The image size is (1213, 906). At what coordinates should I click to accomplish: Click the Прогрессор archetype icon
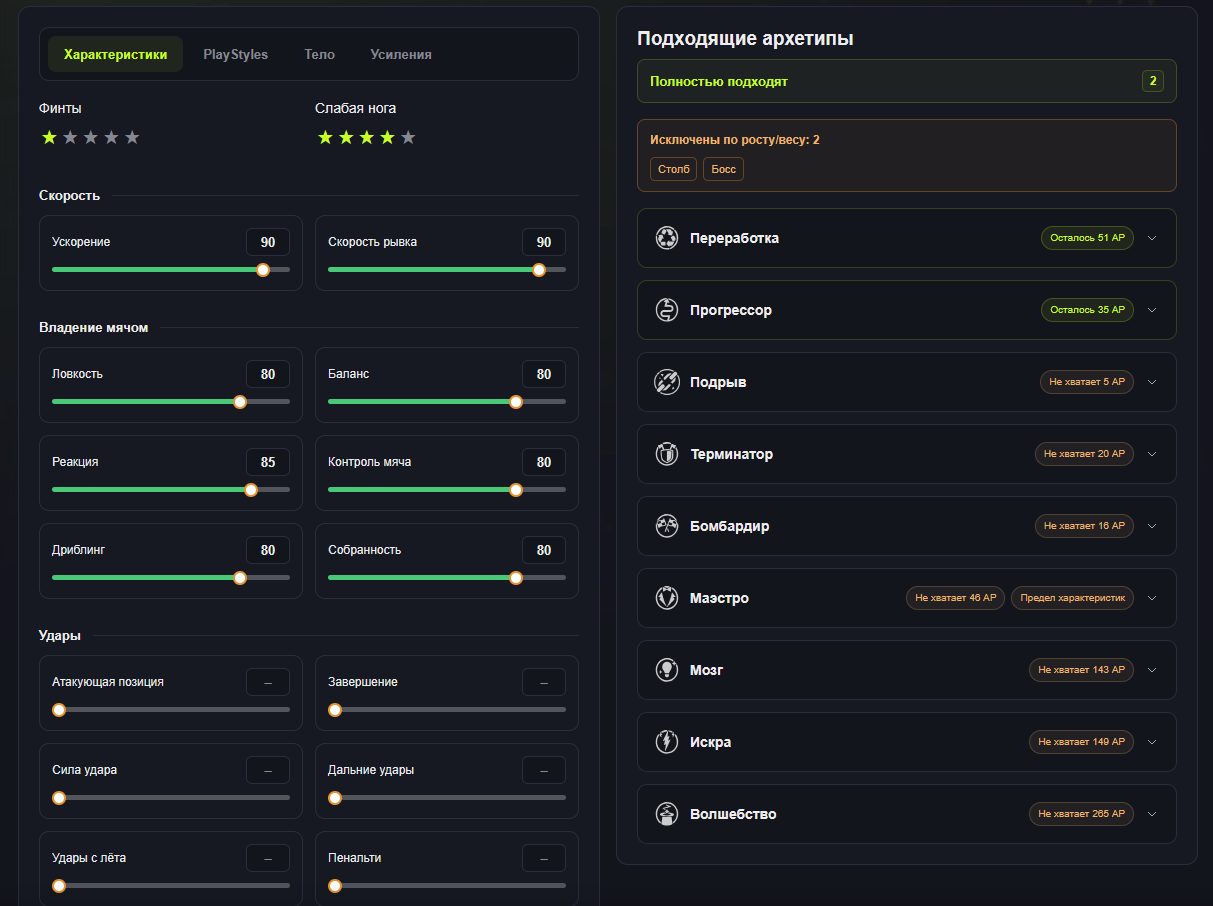click(667, 310)
